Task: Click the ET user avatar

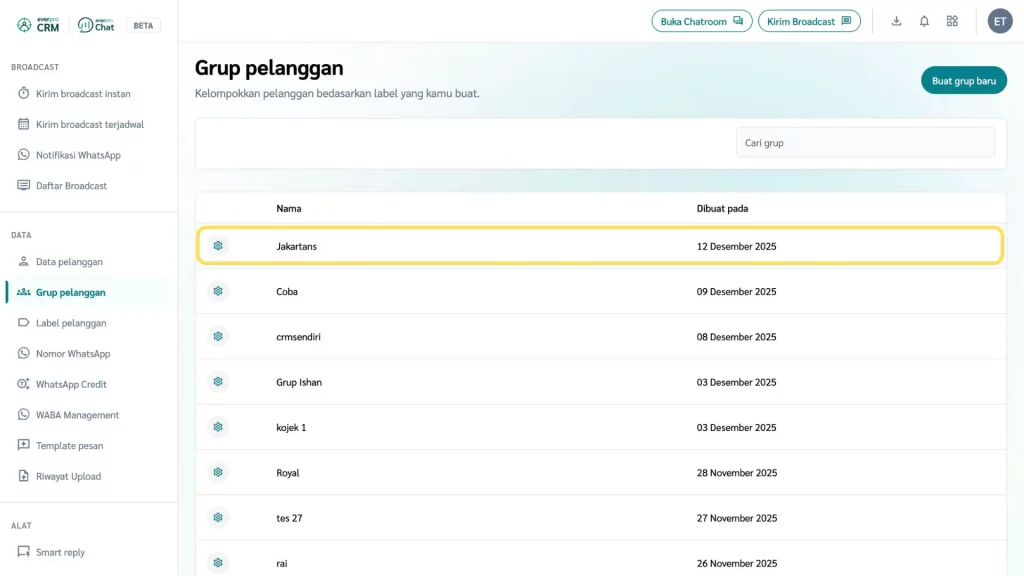Action: (1000, 21)
